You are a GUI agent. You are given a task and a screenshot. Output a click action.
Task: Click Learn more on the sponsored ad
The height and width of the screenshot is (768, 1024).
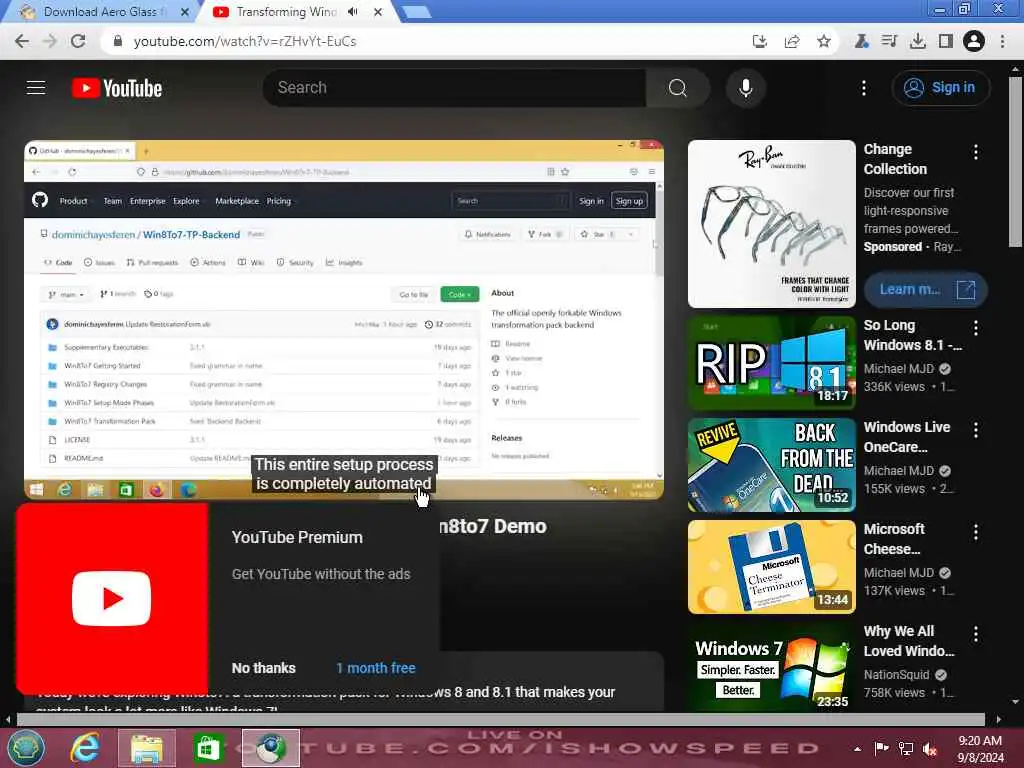pos(925,289)
